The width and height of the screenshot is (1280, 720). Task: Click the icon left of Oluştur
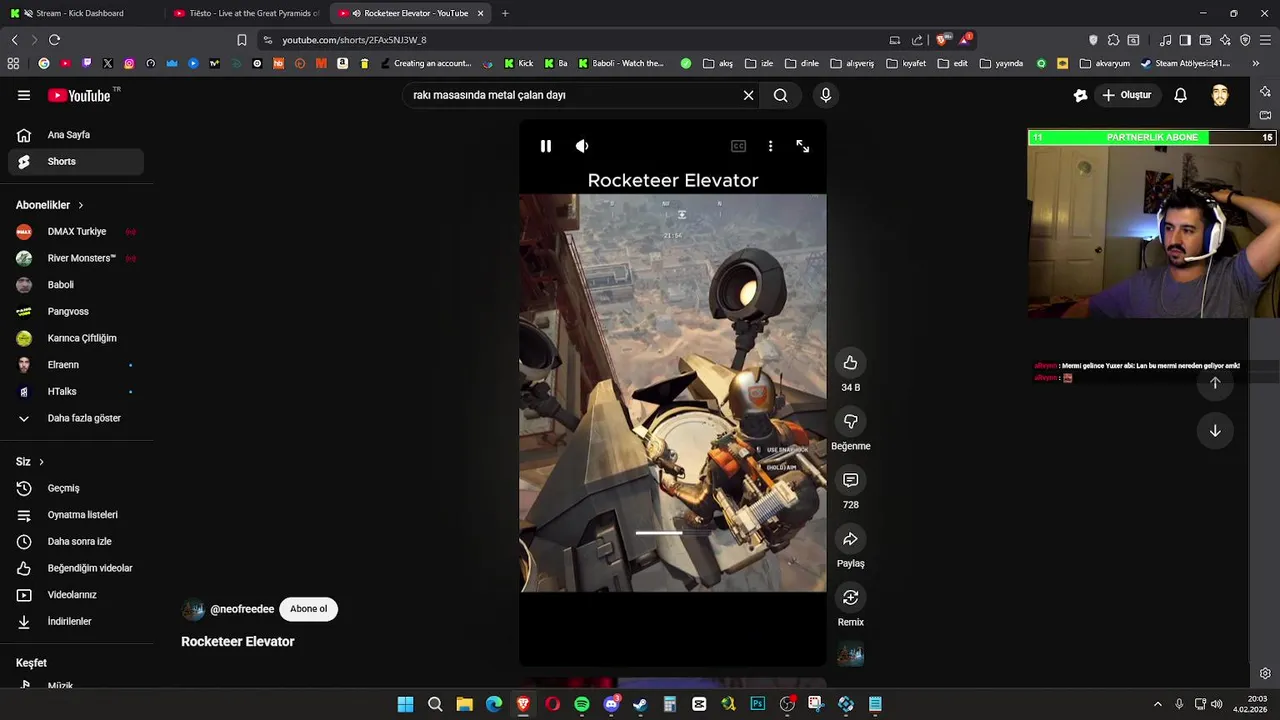pos(1080,95)
